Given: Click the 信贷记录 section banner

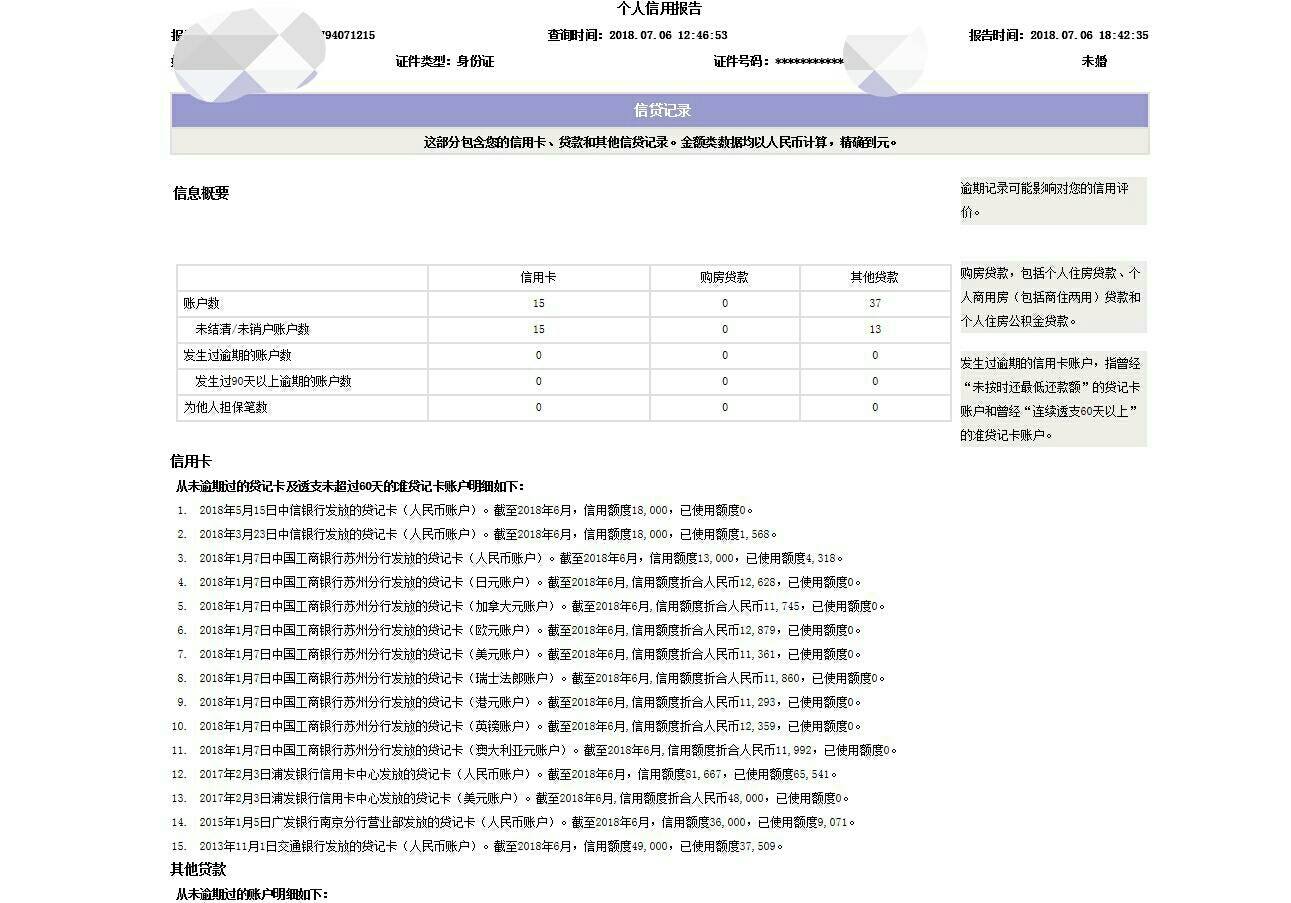Looking at the screenshot, I should (660, 111).
